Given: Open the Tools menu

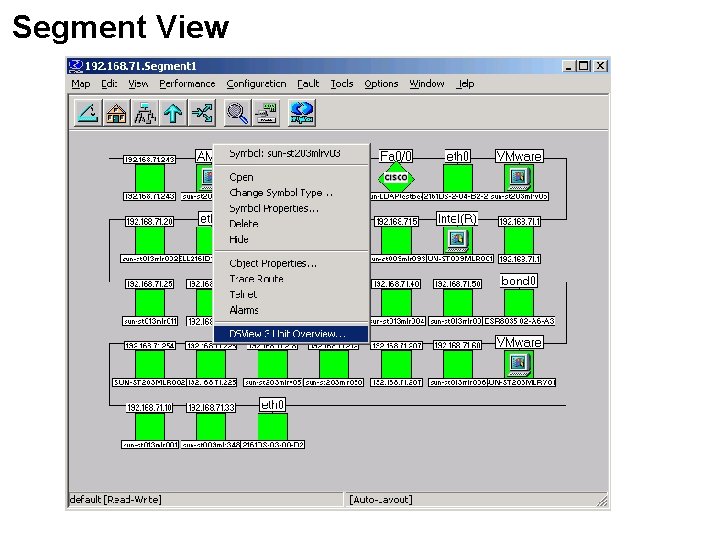Looking at the screenshot, I should (342, 84).
